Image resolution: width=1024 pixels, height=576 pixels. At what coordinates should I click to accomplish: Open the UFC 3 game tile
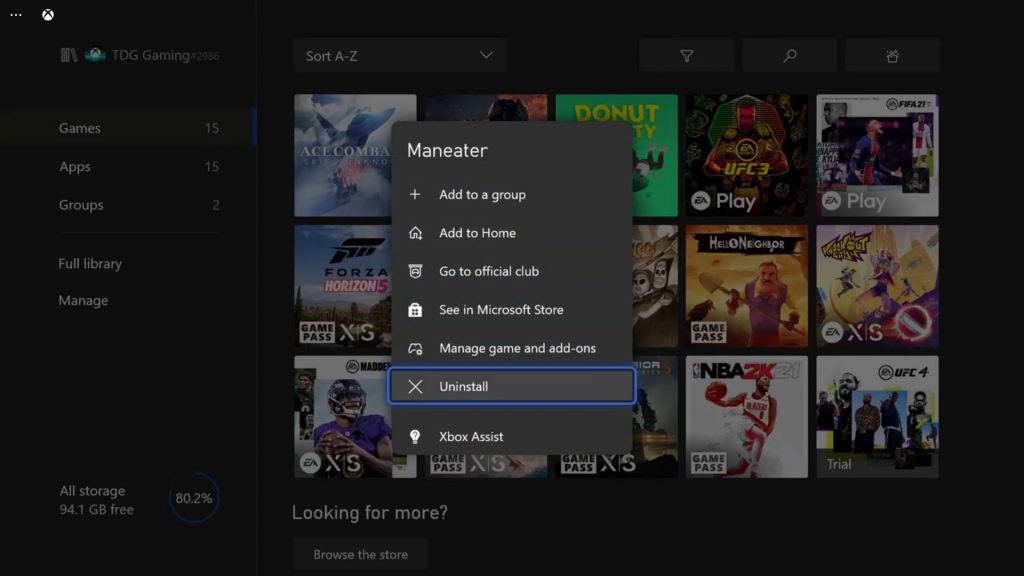tap(746, 155)
